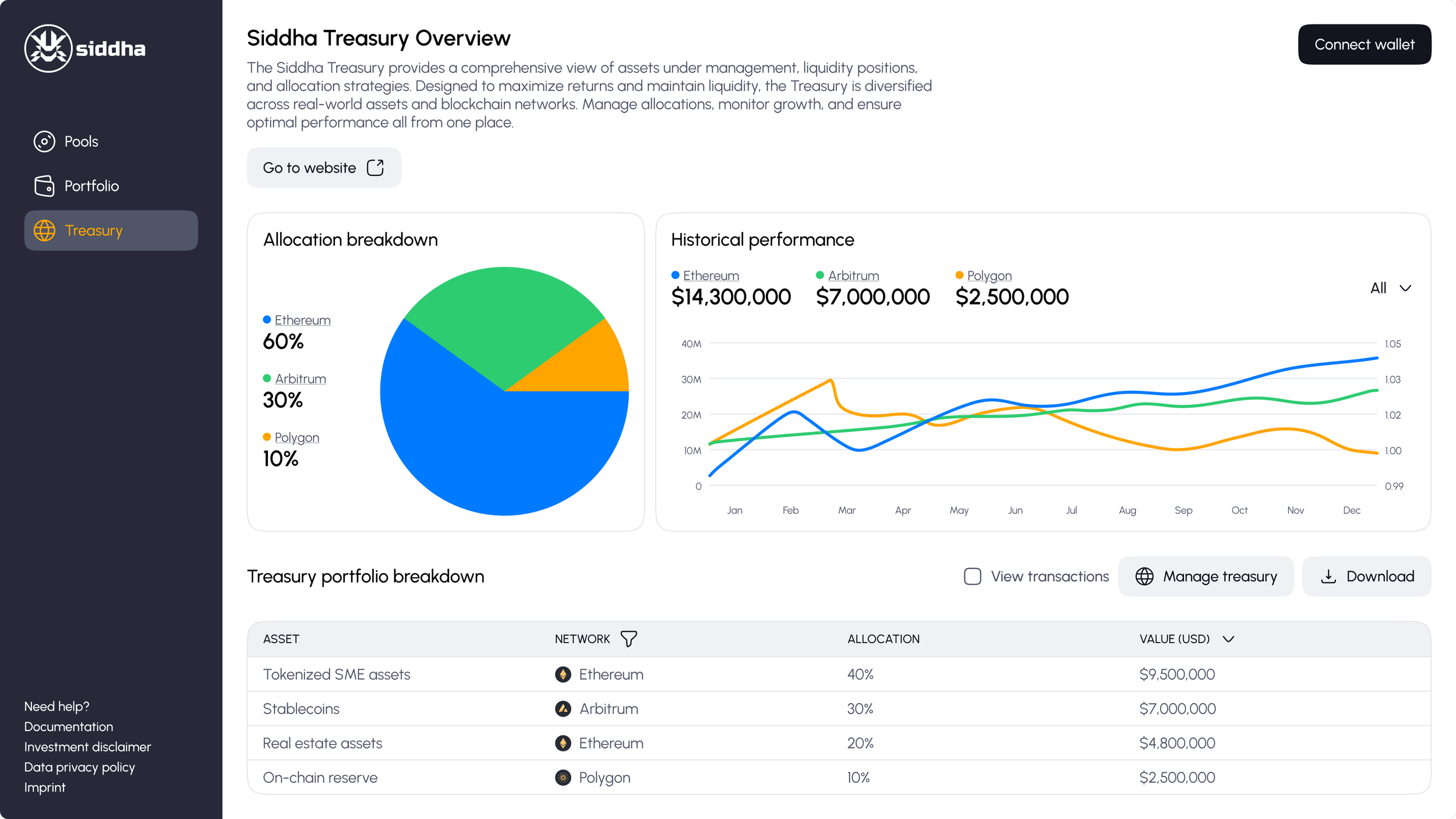Toggle Arbitrum series in Historical performance legend
Image resolution: width=1456 pixels, height=819 pixels.
click(x=853, y=276)
